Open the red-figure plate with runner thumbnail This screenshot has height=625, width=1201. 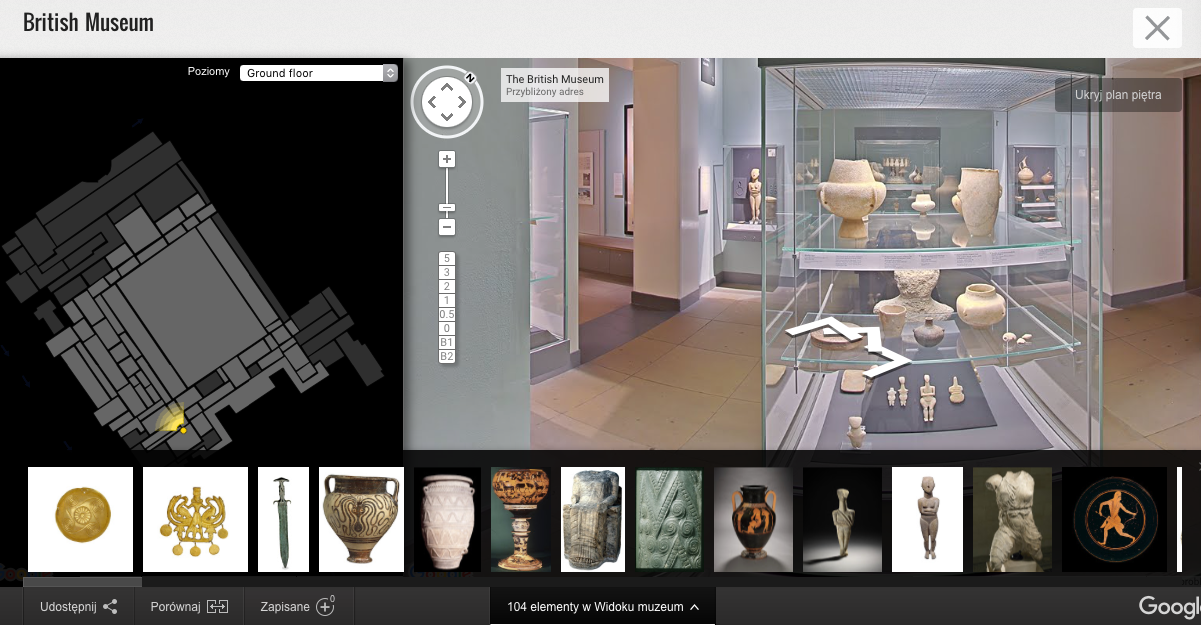1114,519
